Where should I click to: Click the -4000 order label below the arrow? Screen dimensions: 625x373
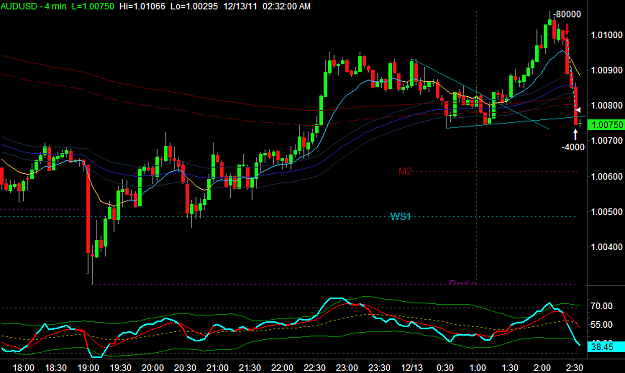click(573, 147)
